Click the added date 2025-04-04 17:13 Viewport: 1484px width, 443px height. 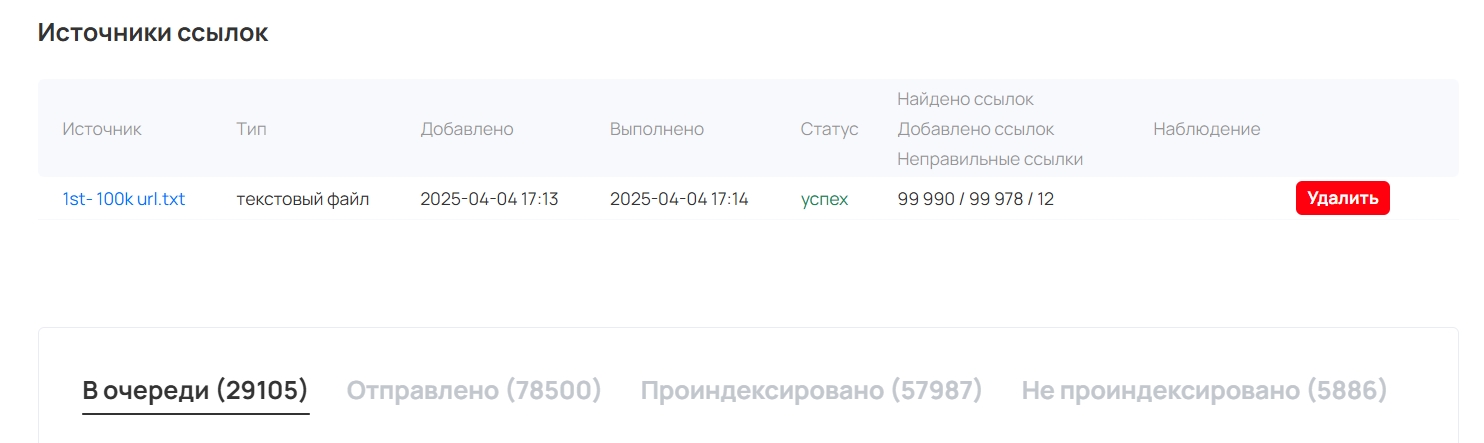click(x=489, y=199)
